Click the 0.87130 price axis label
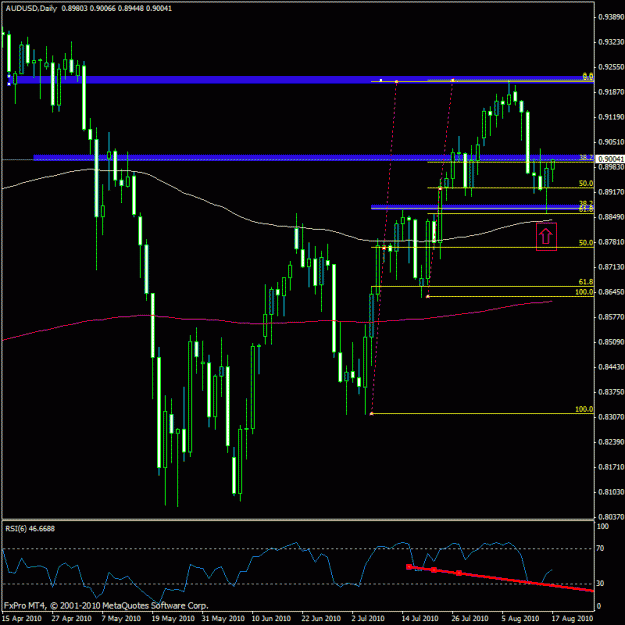This screenshot has width=625, height=625. [x=611, y=267]
